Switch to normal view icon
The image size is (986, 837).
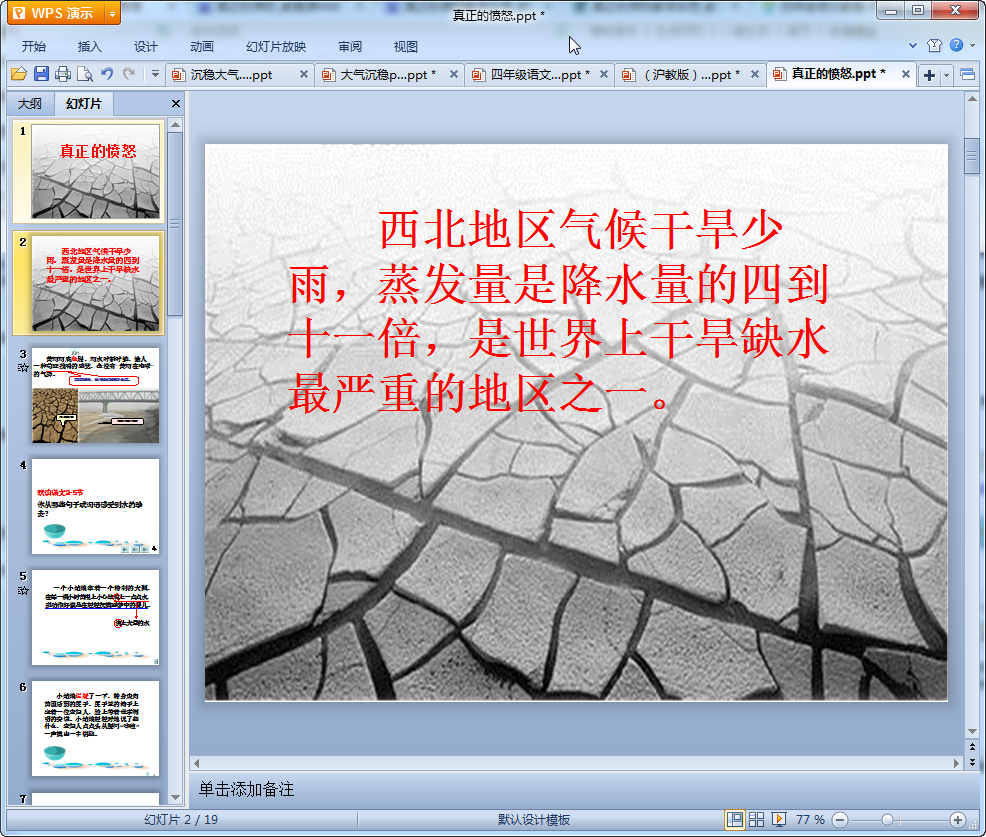point(734,819)
